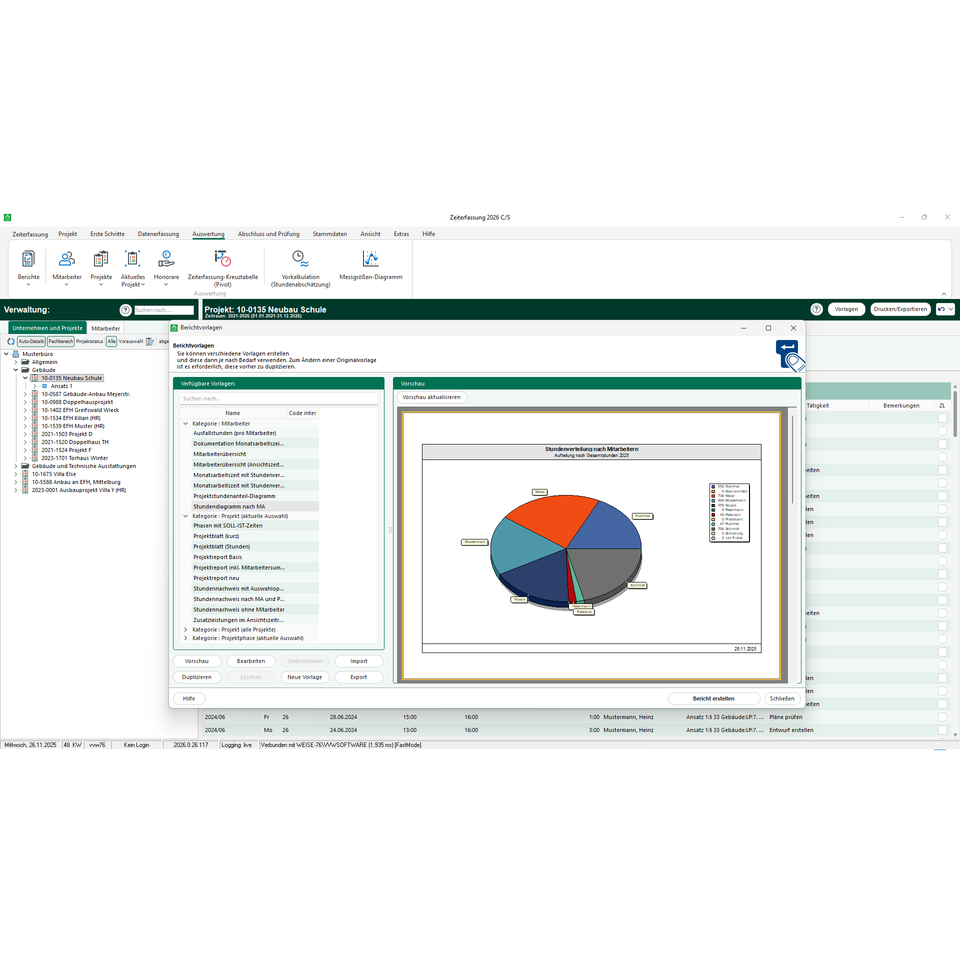The image size is (960, 960).
Task: Click the Neue Vorlage button
Action: tap(304, 677)
